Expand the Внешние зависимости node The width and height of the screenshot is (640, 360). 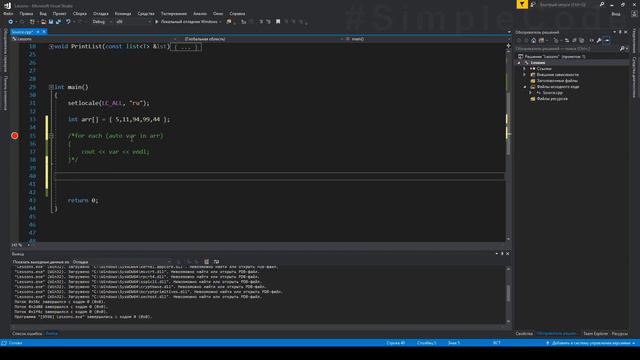(x=525, y=75)
